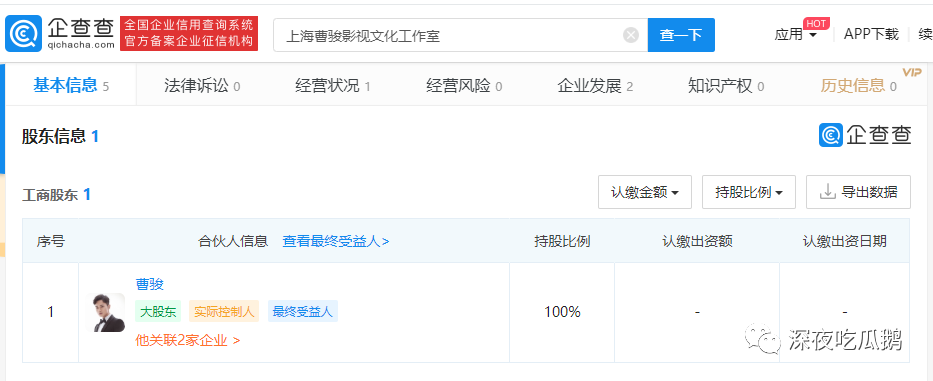This screenshot has width=933, height=381.
Task: Click the Qichacha logo in header
Action: coord(60,34)
